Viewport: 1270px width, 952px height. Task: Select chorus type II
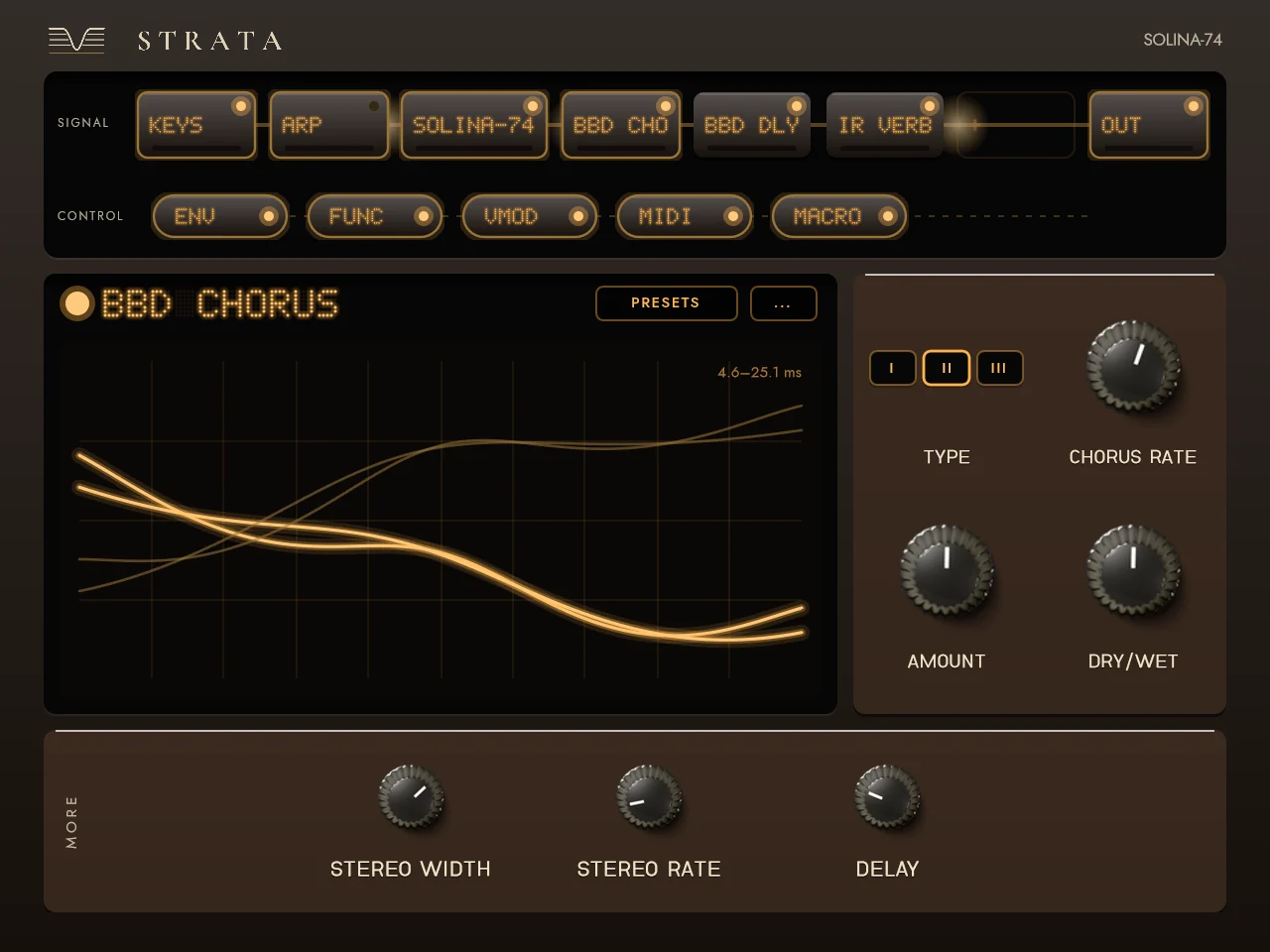click(x=947, y=368)
